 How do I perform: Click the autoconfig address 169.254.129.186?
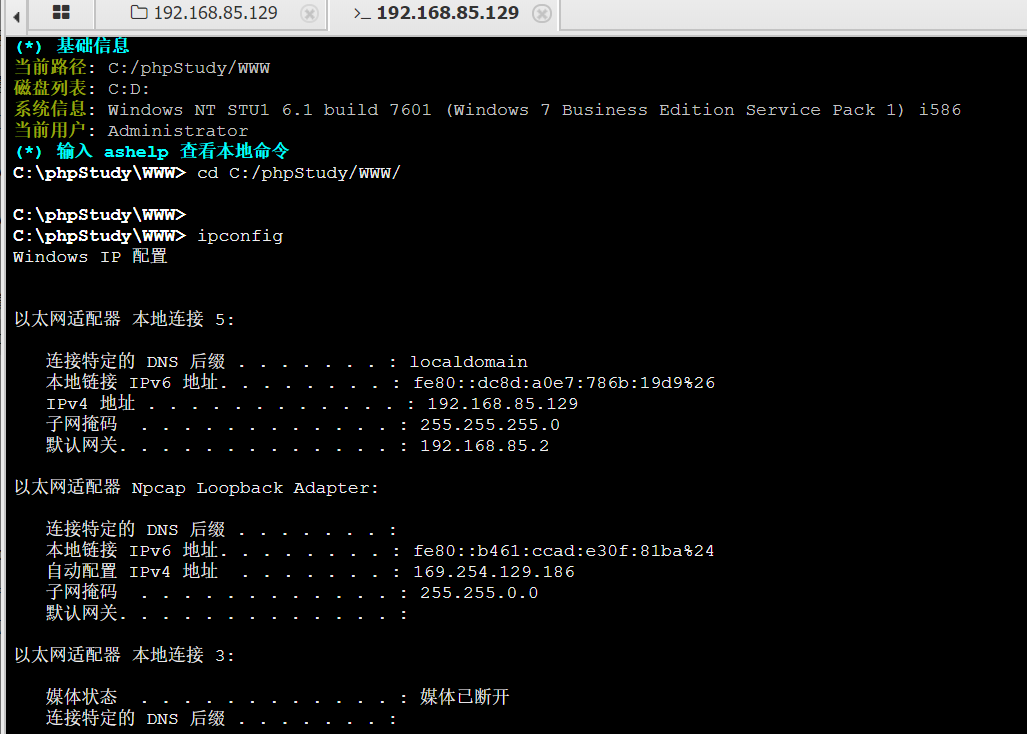tap(494, 572)
